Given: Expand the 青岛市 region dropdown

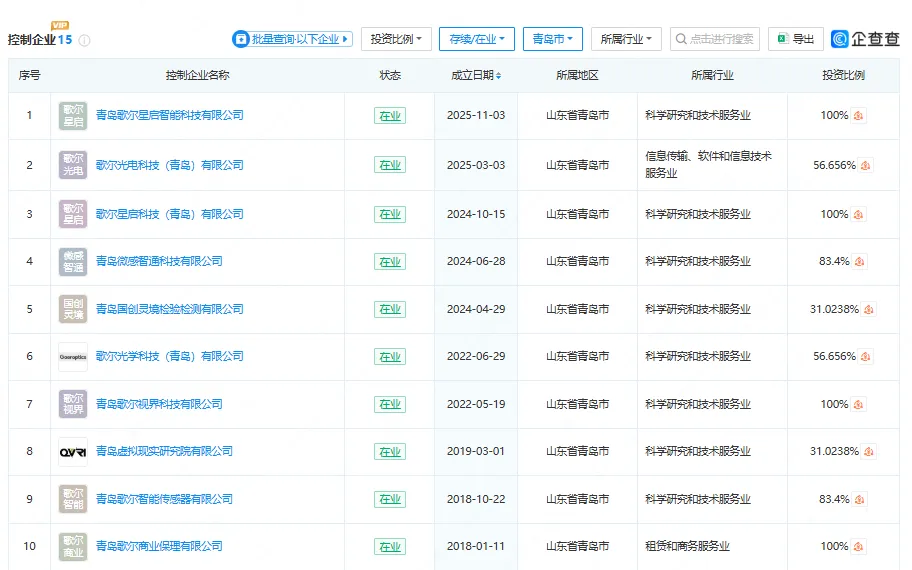Looking at the screenshot, I should point(552,39).
